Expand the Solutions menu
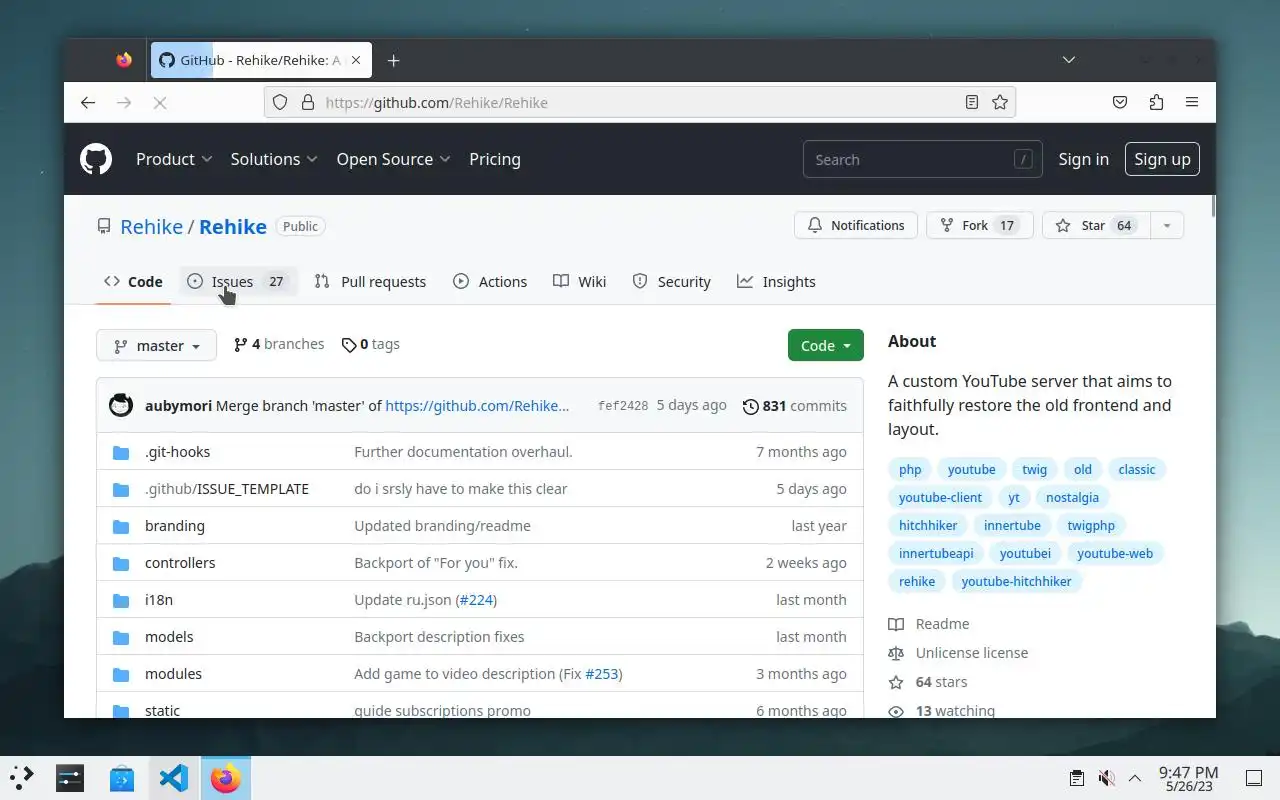This screenshot has width=1280, height=800. coord(274,159)
